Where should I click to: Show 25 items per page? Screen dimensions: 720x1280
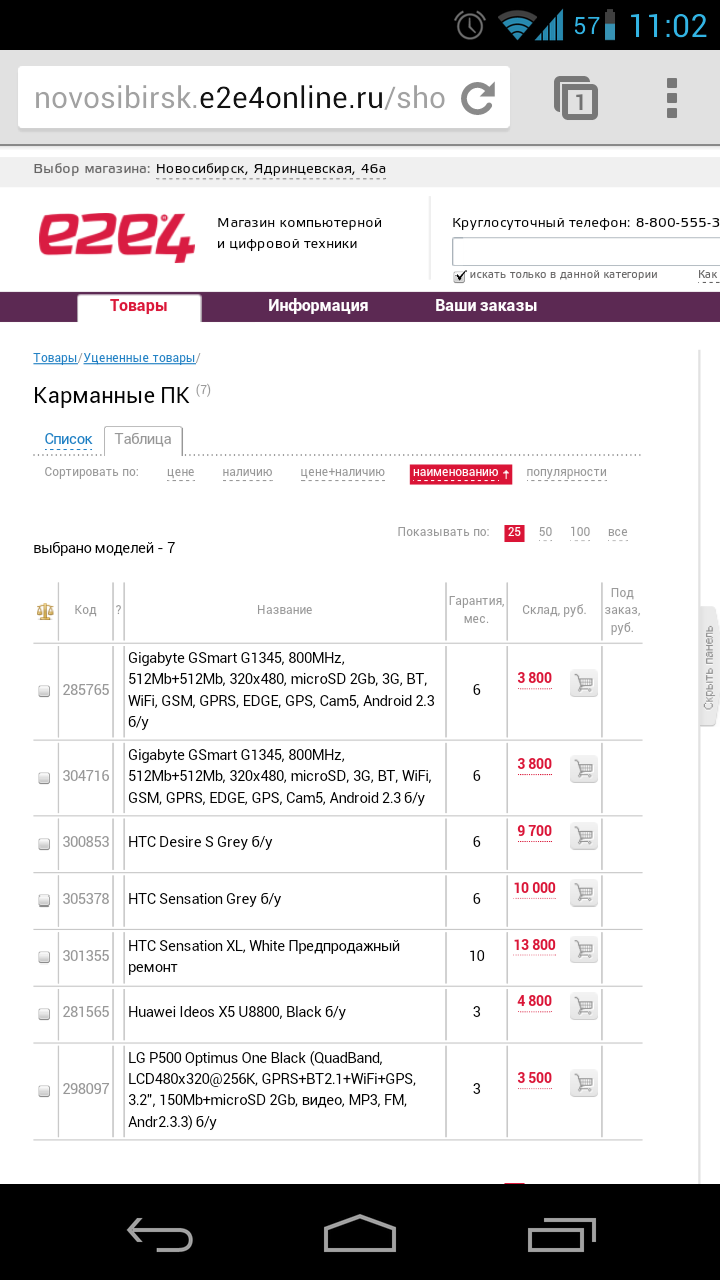pyautogui.click(x=514, y=532)
